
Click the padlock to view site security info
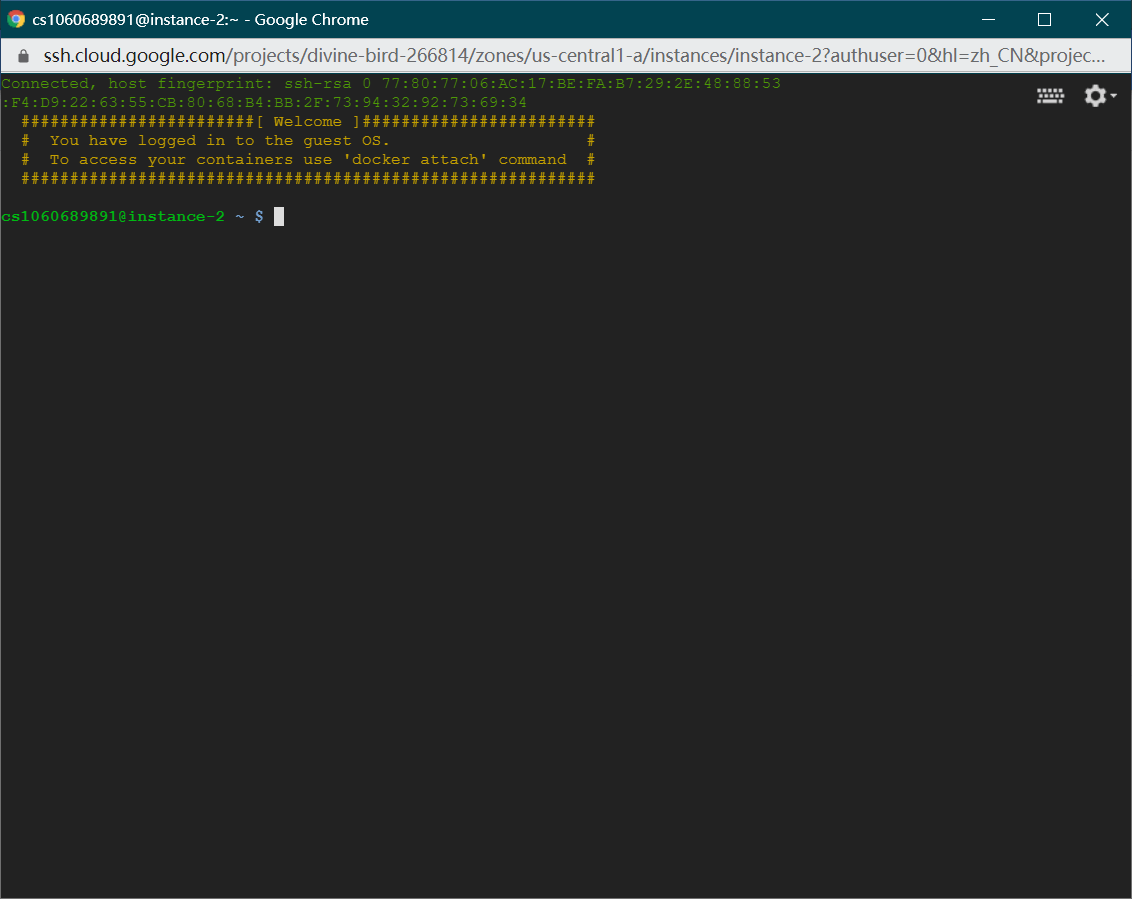point(22,57)
